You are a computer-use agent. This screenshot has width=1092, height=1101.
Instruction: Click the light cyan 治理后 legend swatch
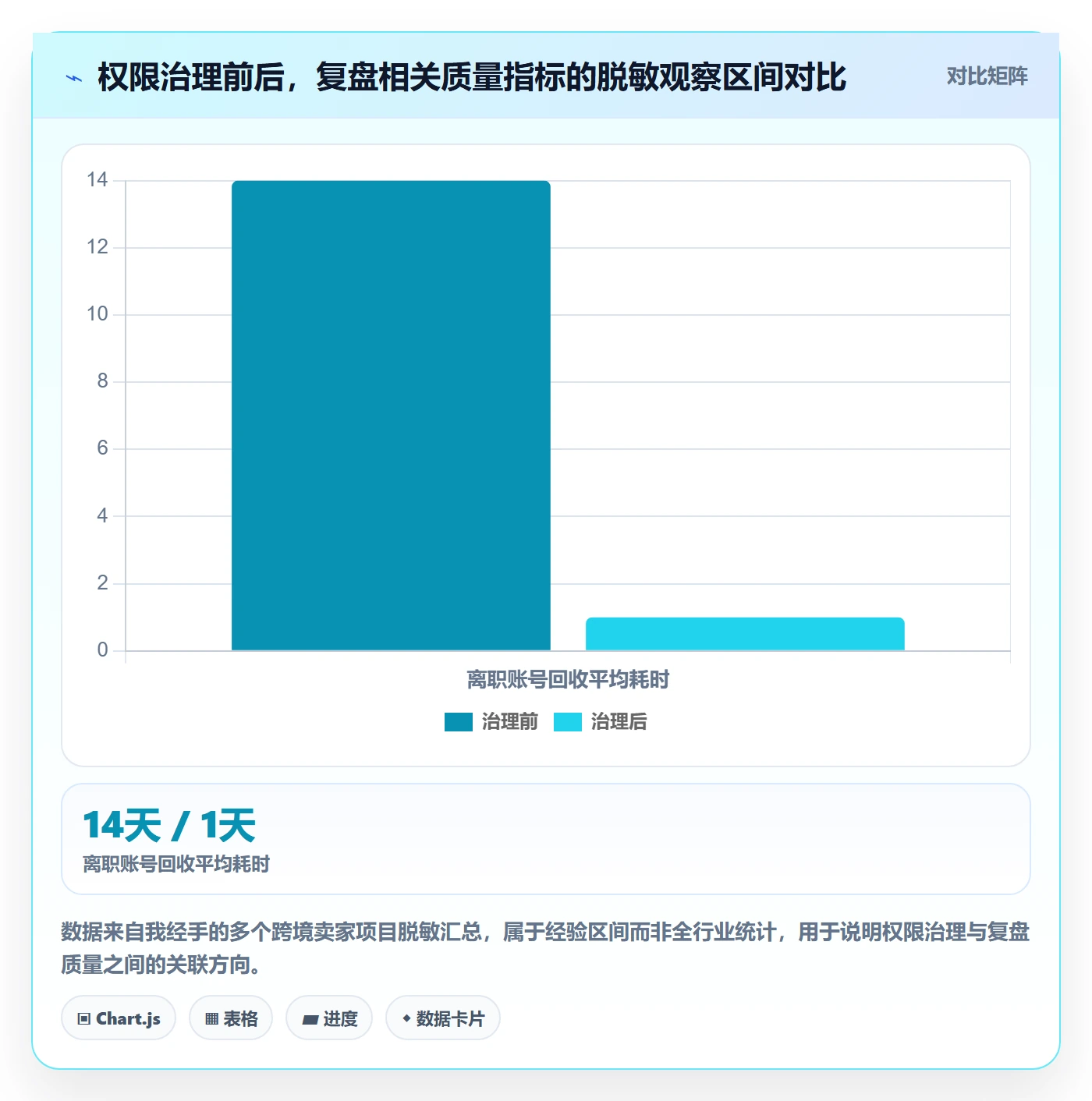tap(568, 722)
